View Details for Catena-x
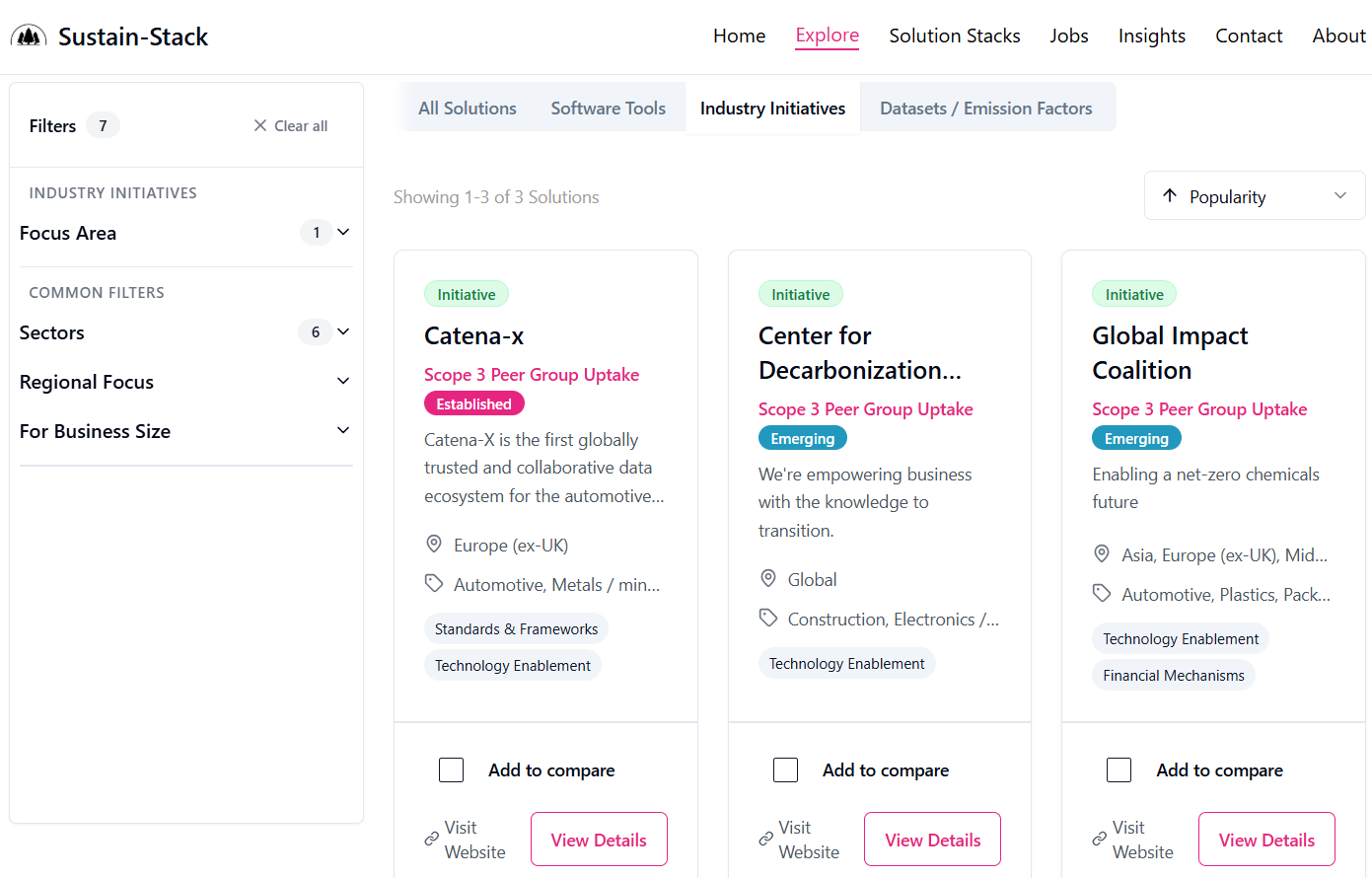The width and height of the screenshot is (1372, 878). pos(599,839)
